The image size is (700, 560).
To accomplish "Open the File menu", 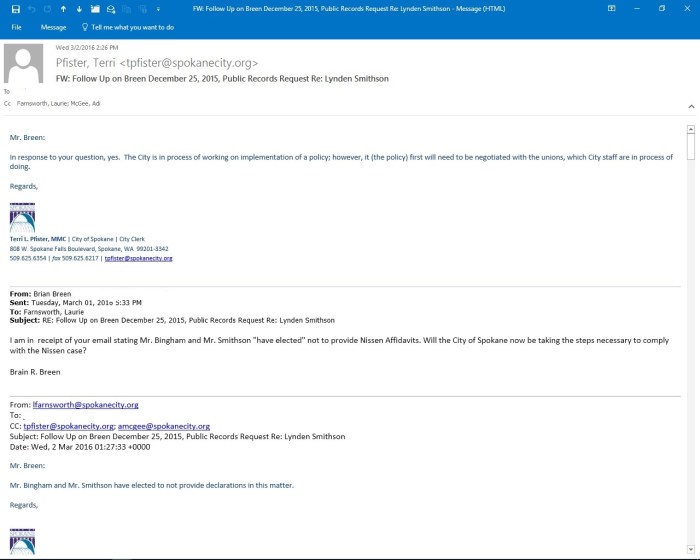I will coord(17,27).
